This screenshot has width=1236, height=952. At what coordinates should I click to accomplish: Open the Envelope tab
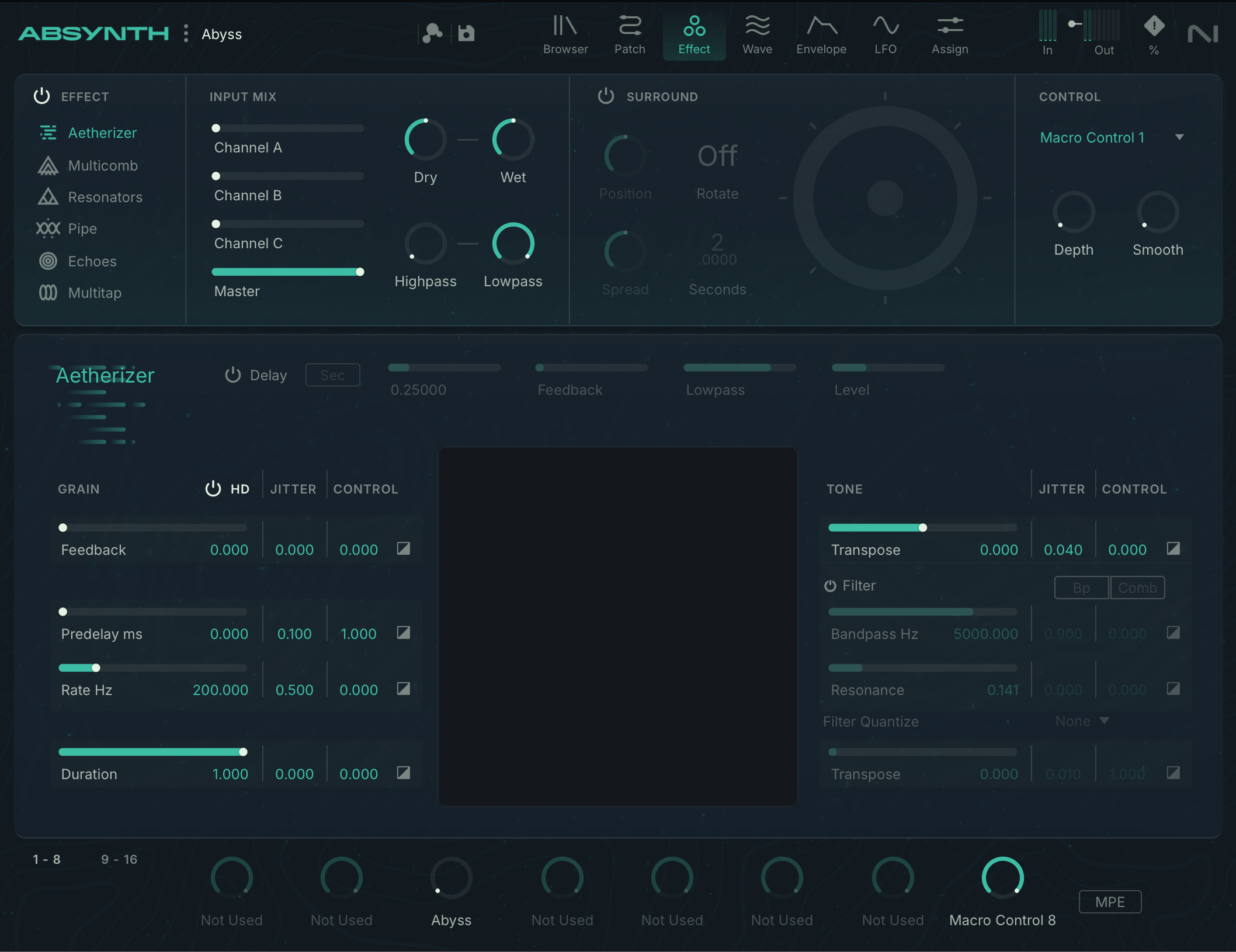[821, 35]
